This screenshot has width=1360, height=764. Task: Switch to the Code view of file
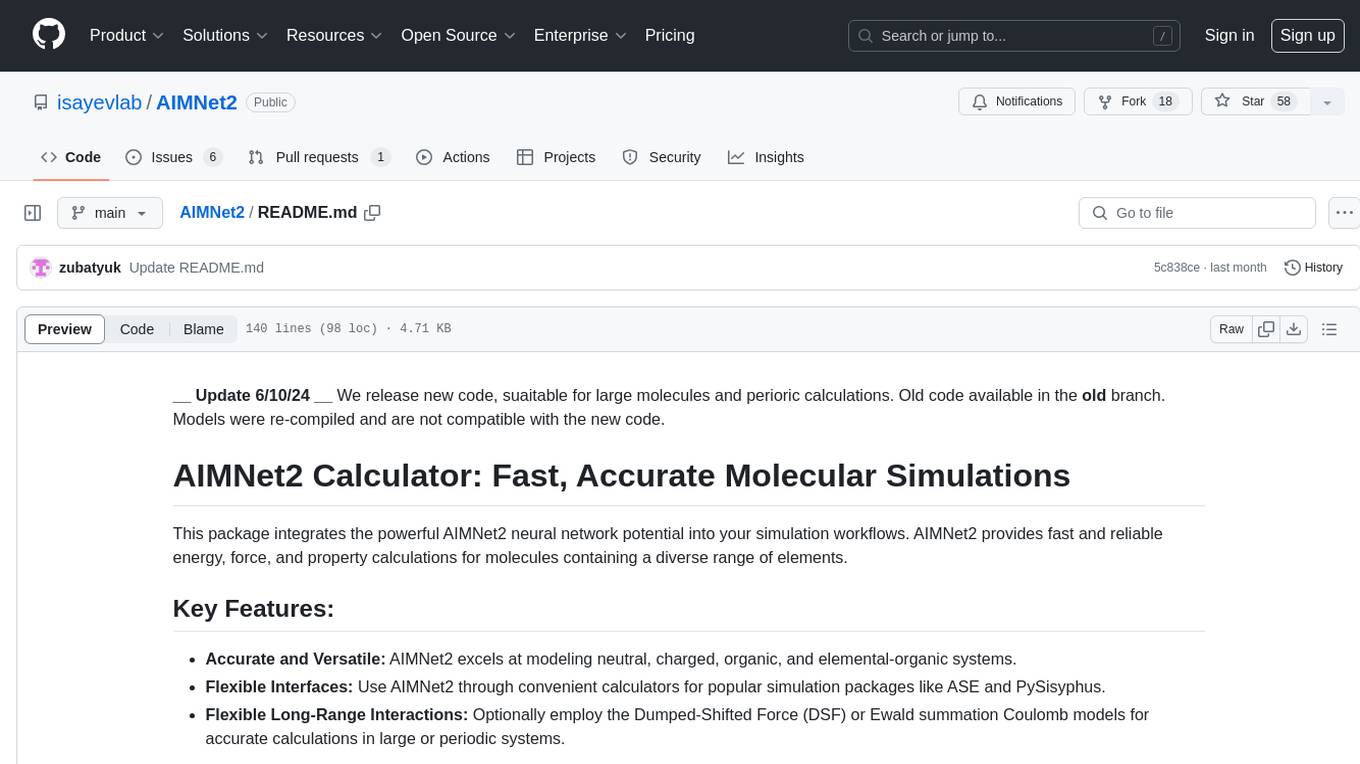[137, 329]
